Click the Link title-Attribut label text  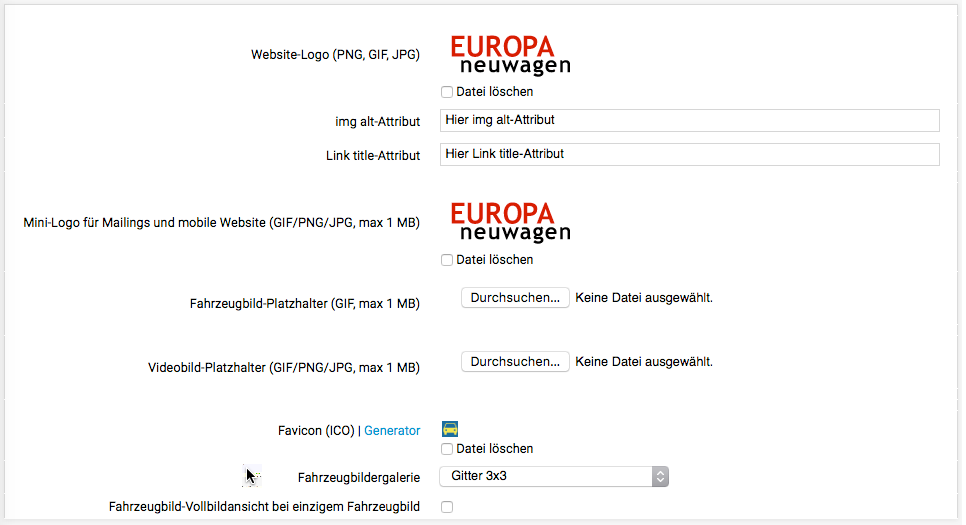pos(373,155)
